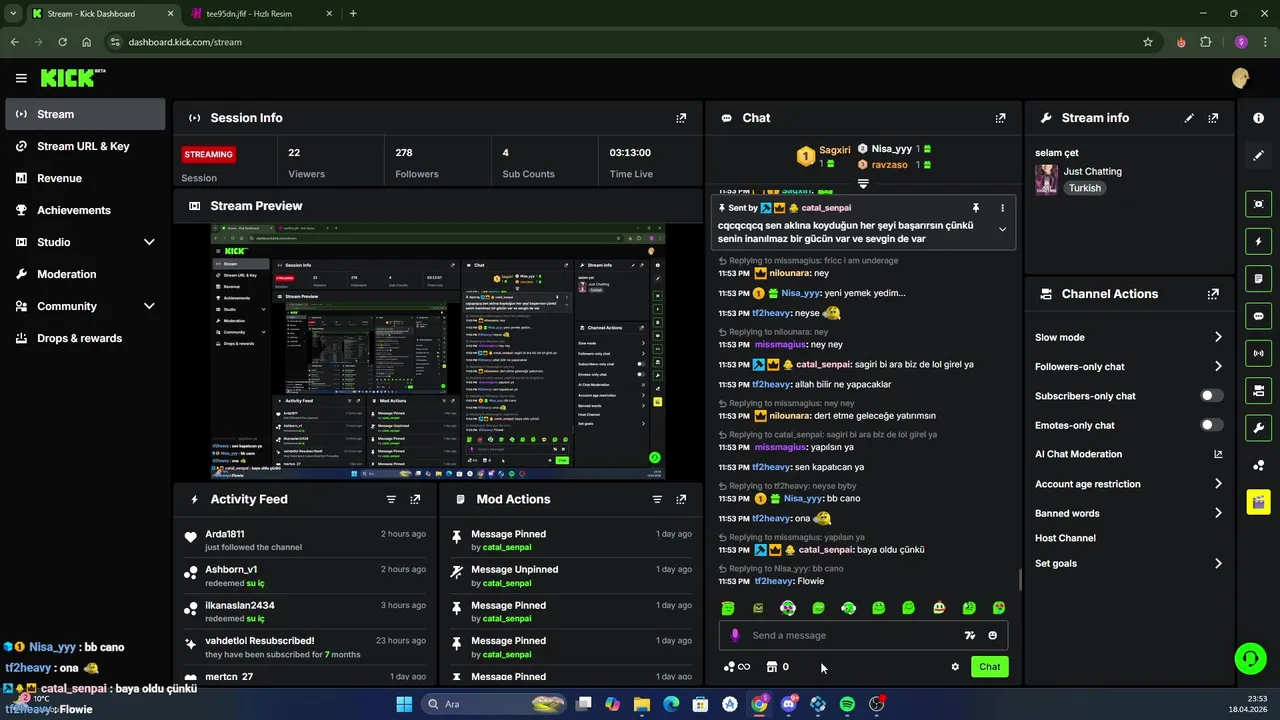The width and height of the screenshot is (1280, 720).
Task: Open the chat identity 7TV icon
Action: click(x=969, y=635)
